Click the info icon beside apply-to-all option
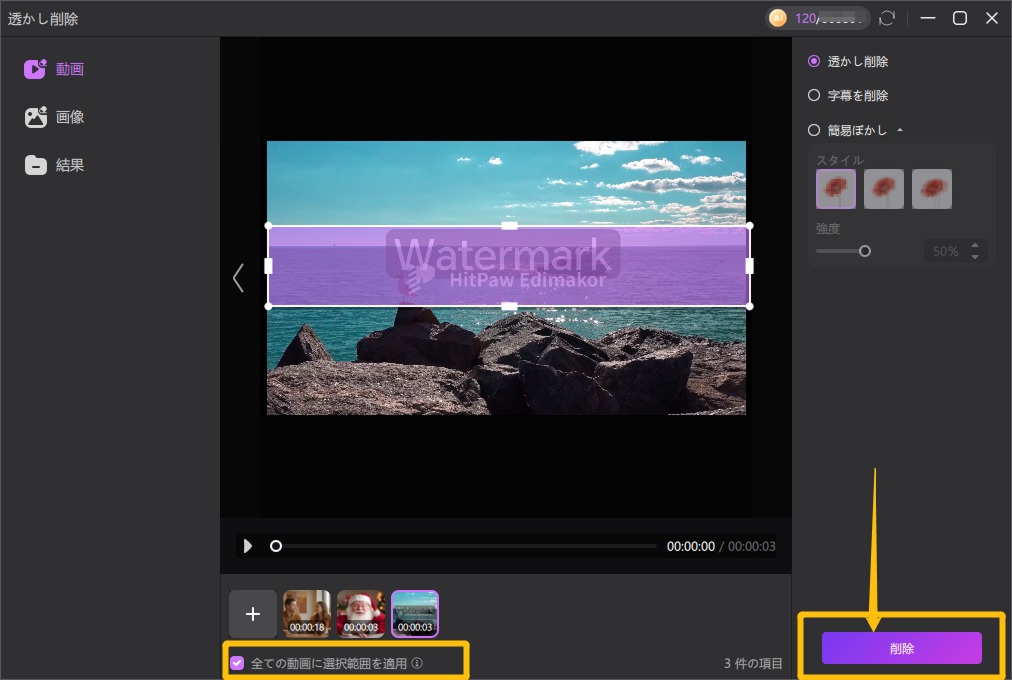Screen dimensions: 1012x680 [417, 663]
